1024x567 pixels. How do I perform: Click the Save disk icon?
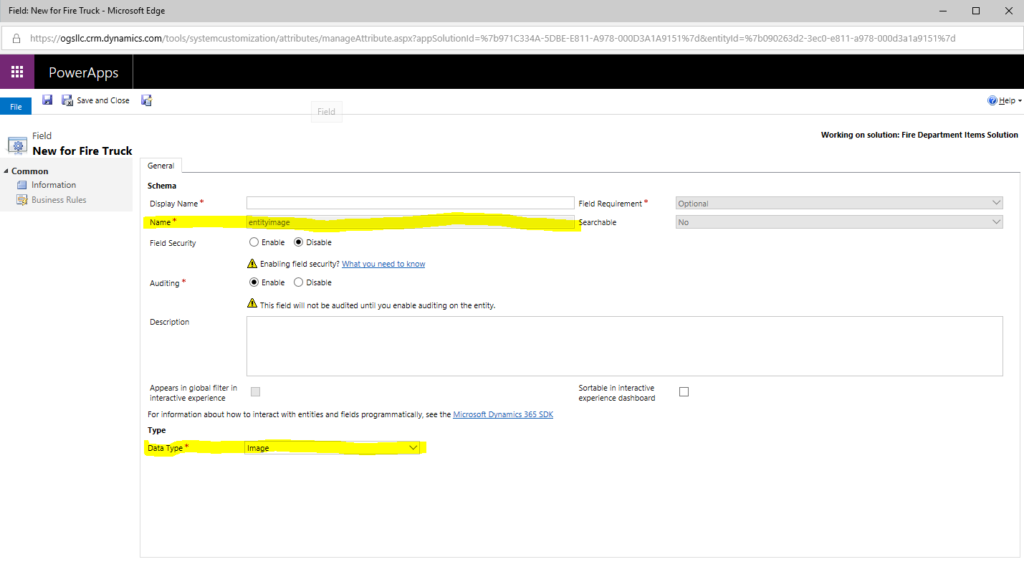pos(47,100)
